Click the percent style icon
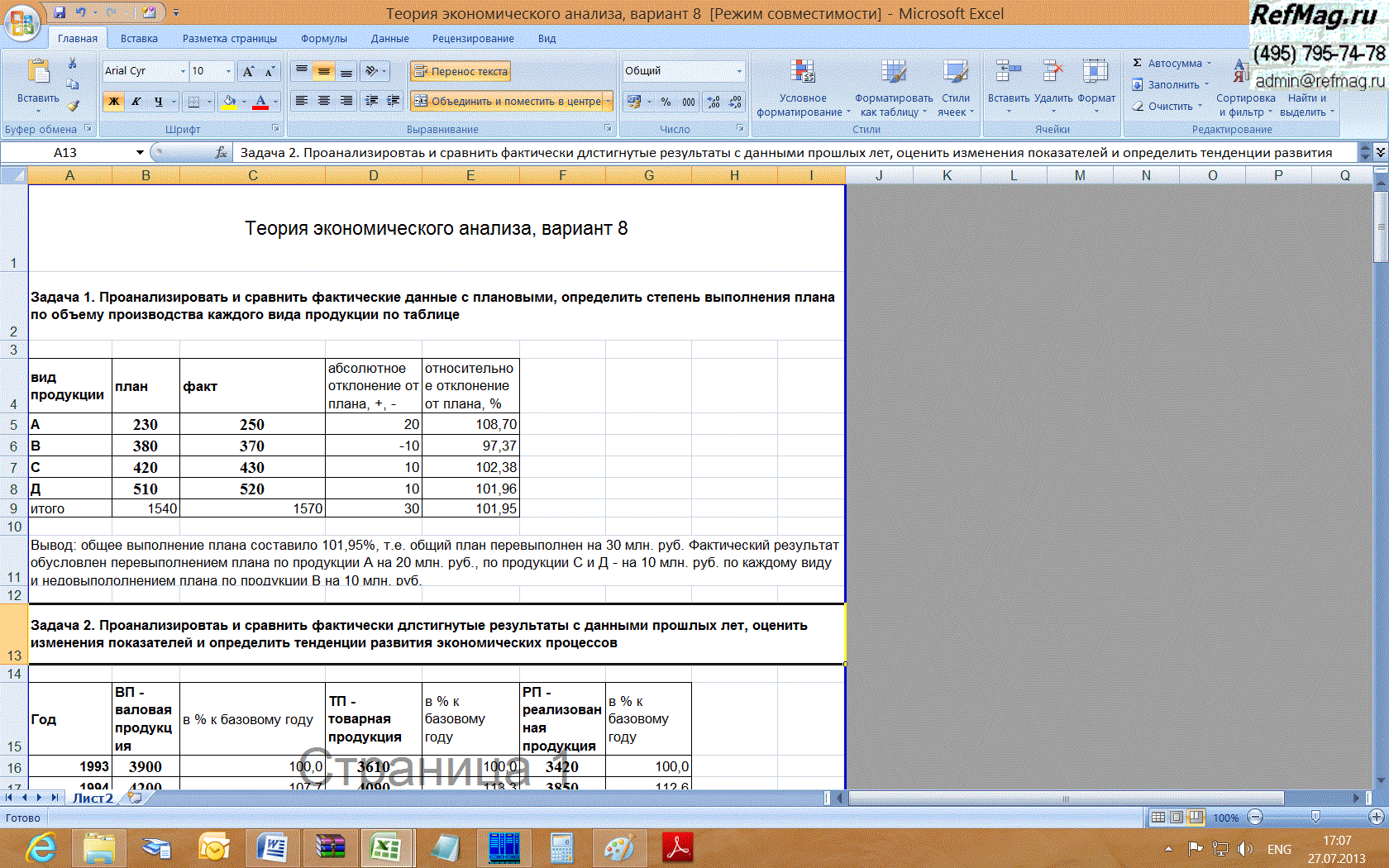The height and width of the screenshot is (868, 1389). (x=666, y=102)
